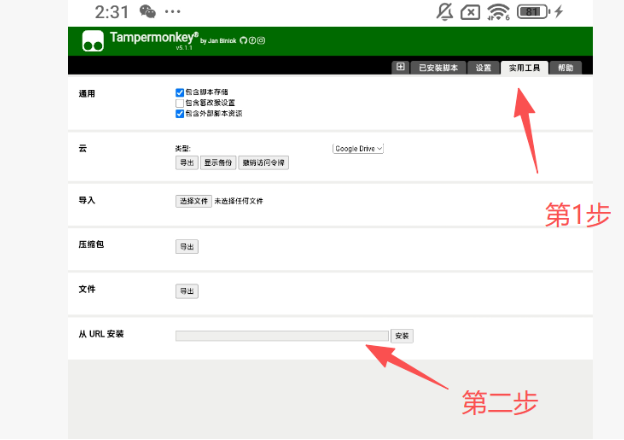Click the 2:31 clock in status bar

pos(112,12)
